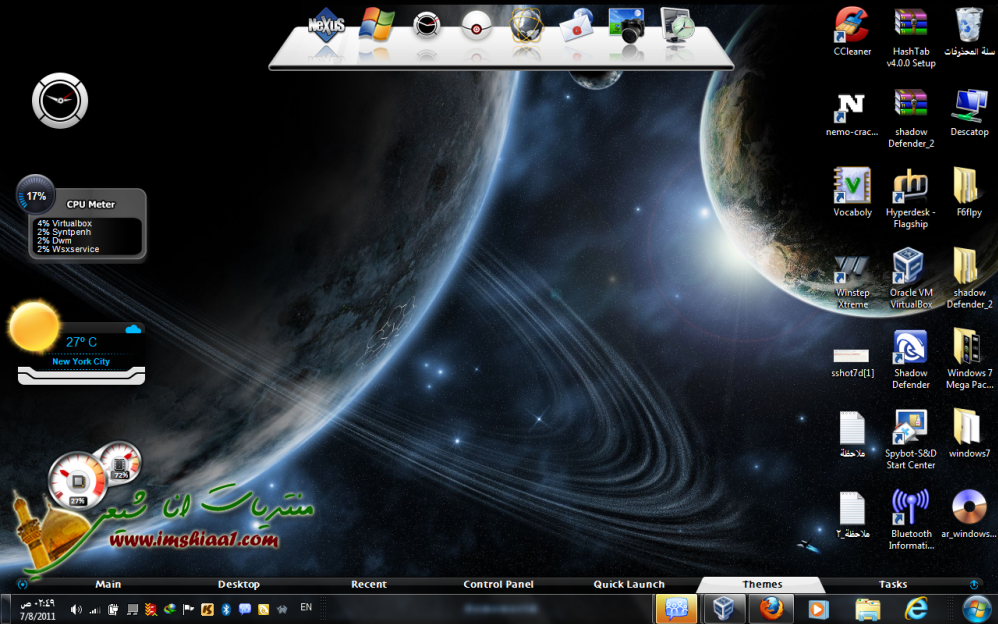Open the orange chat group taskbar button

pos(676,609)
